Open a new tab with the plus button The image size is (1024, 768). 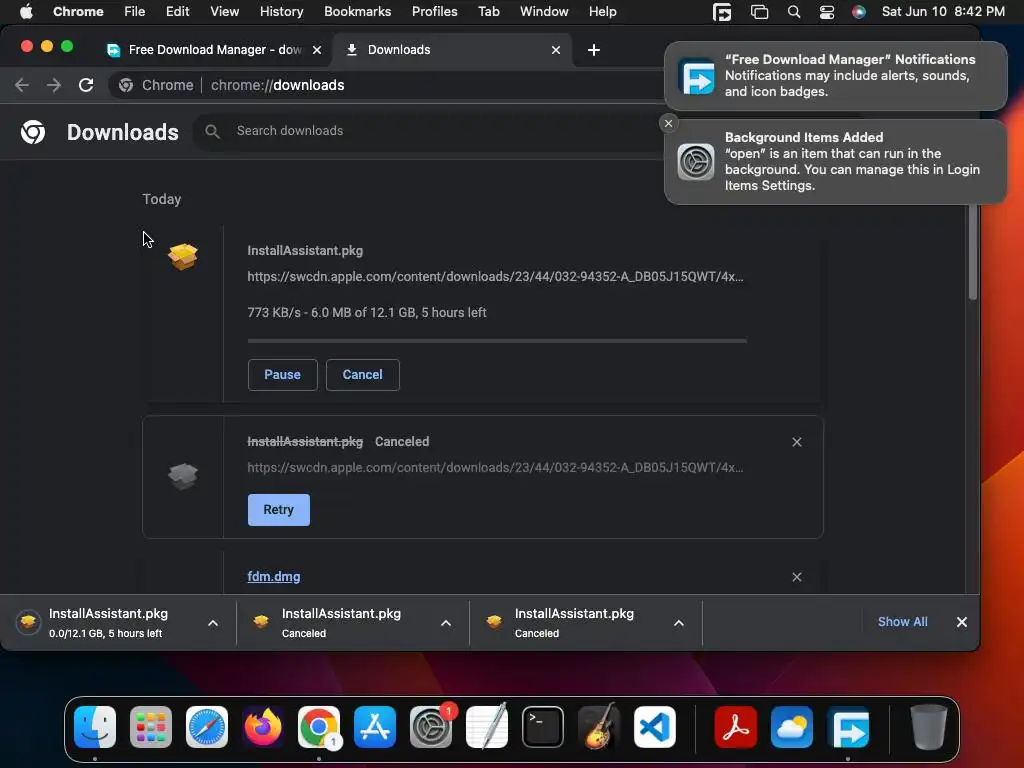point(594,50)
